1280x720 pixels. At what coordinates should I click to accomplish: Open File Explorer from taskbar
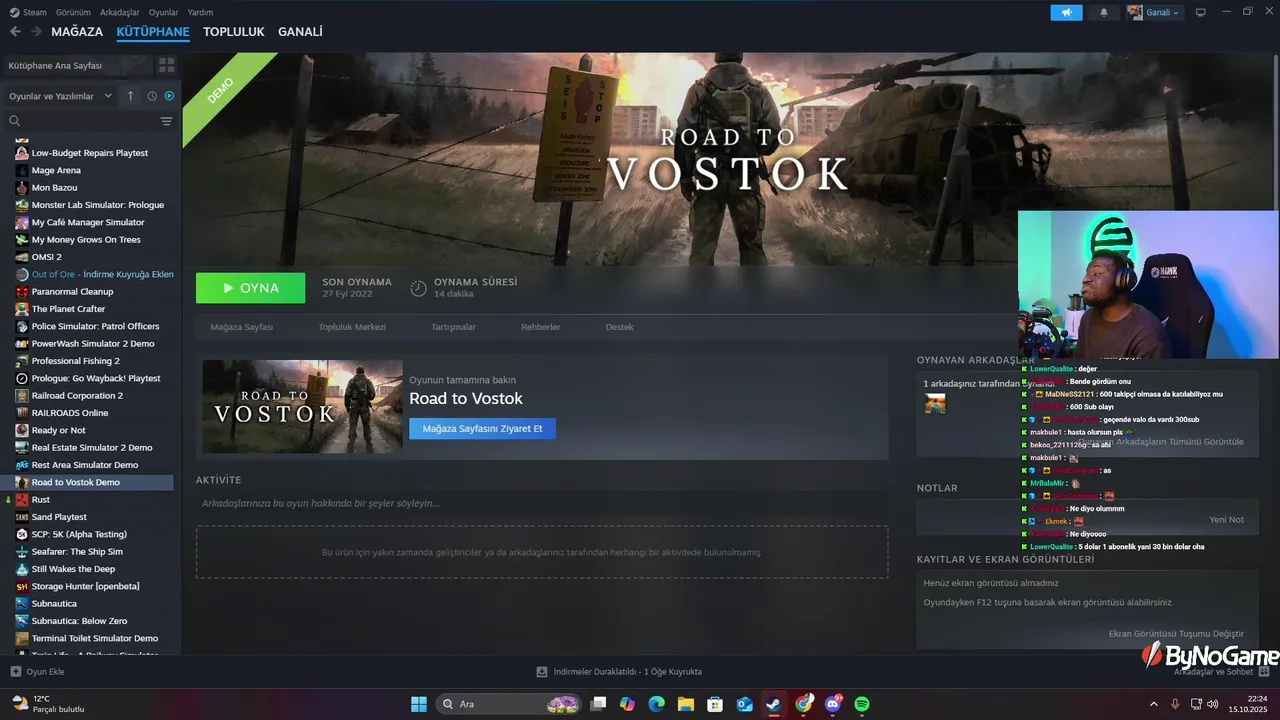click(686, 704)
